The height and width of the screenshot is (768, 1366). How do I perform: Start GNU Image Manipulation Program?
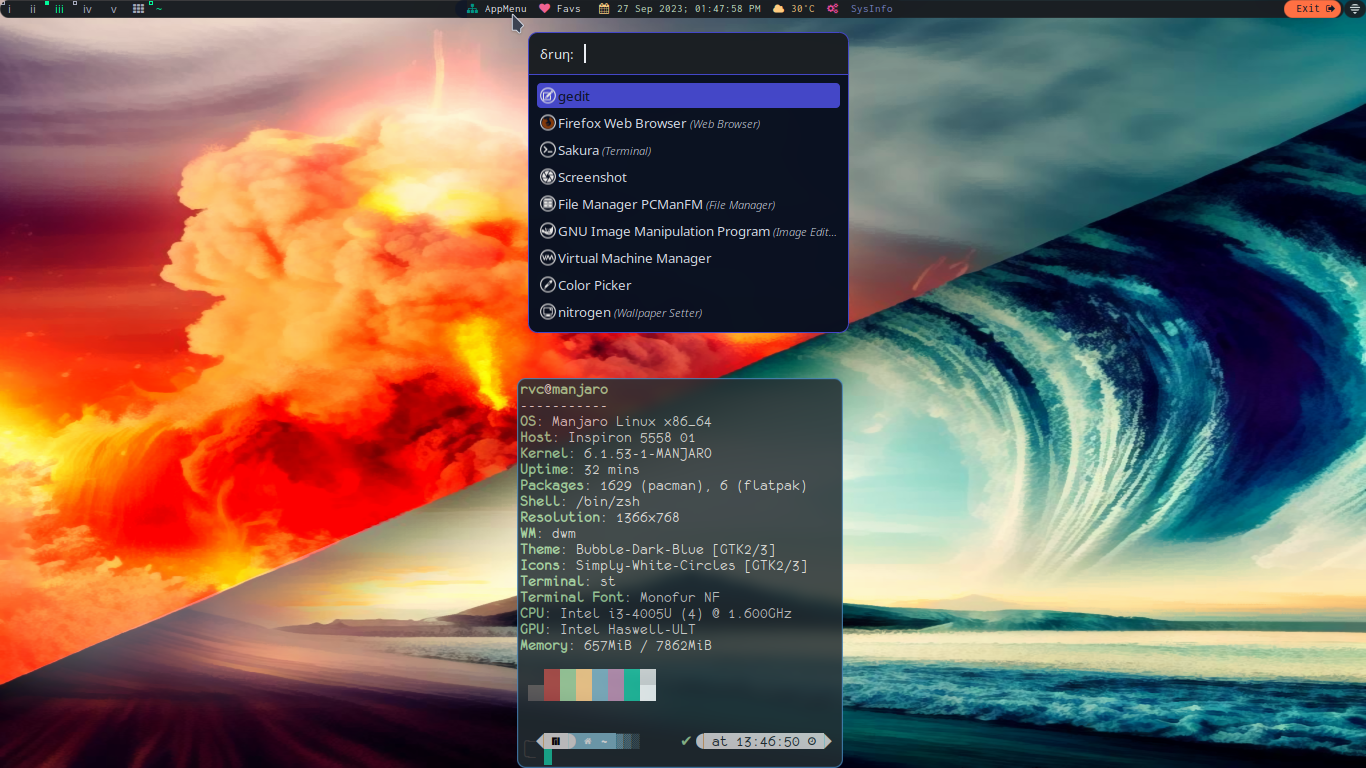click(548, 230)
